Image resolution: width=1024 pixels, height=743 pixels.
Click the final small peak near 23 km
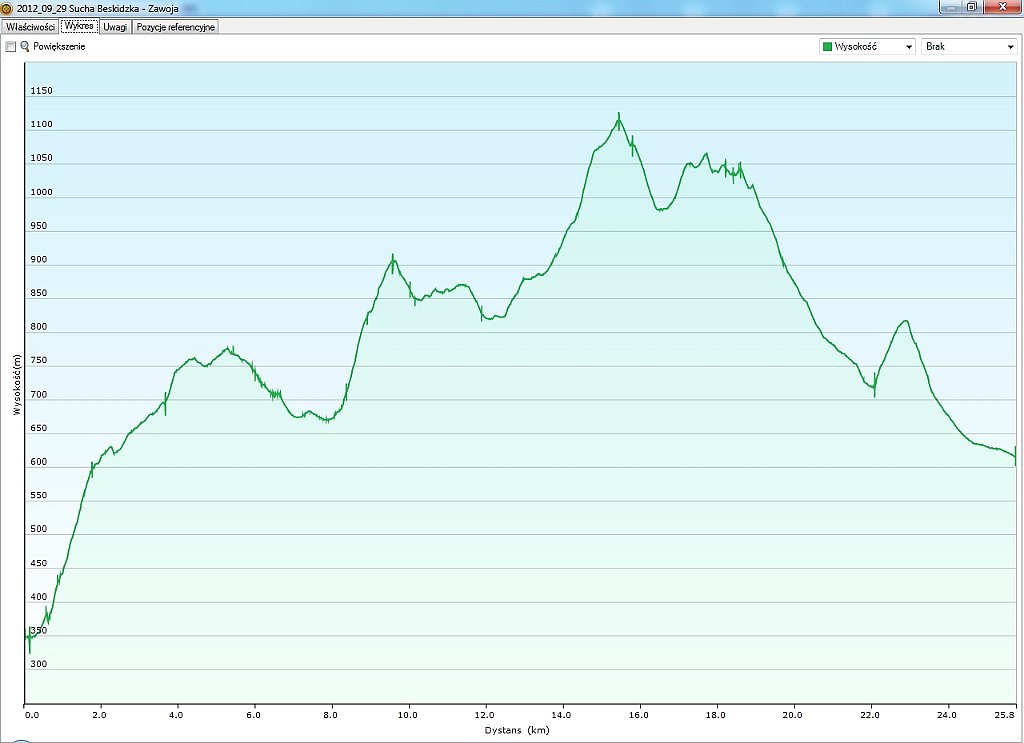click(x=905, y=321)
